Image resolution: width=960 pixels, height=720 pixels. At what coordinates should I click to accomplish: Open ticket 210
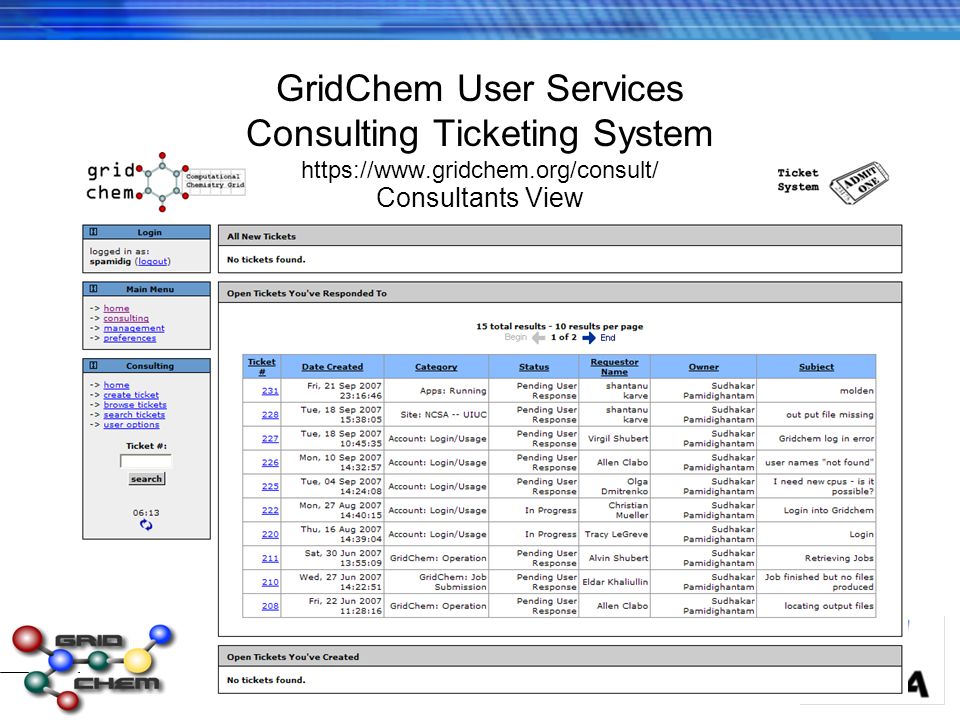pos(270,582)
